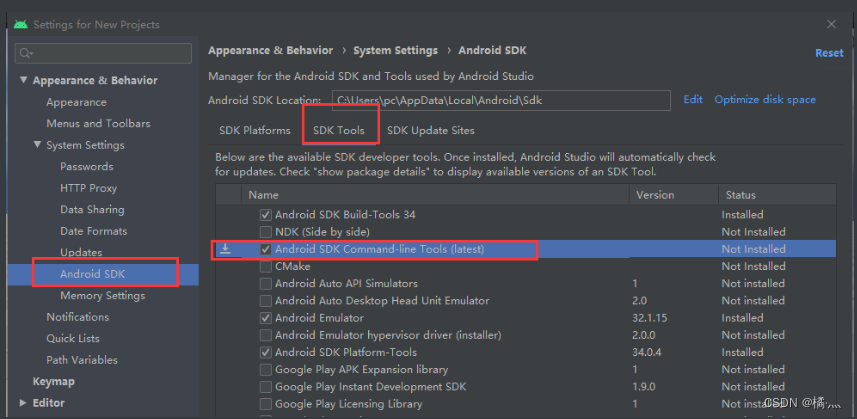The image size is (857, 419).
Task: Open the SDK Update Sites tab
Action: (x=431, y=131)
